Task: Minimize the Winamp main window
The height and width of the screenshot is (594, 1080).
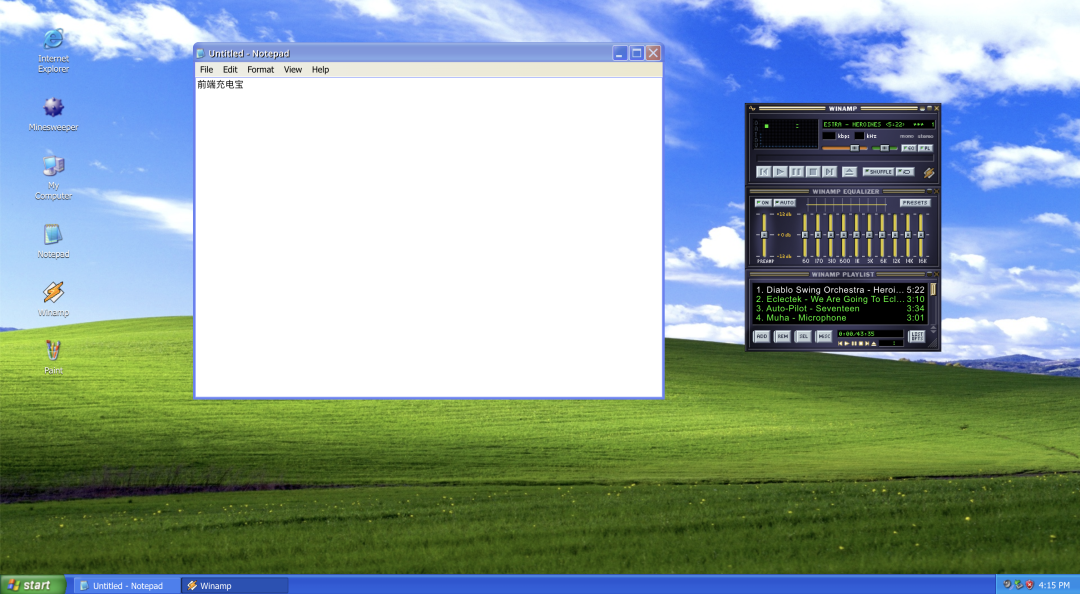Action: tap(922, 108)
